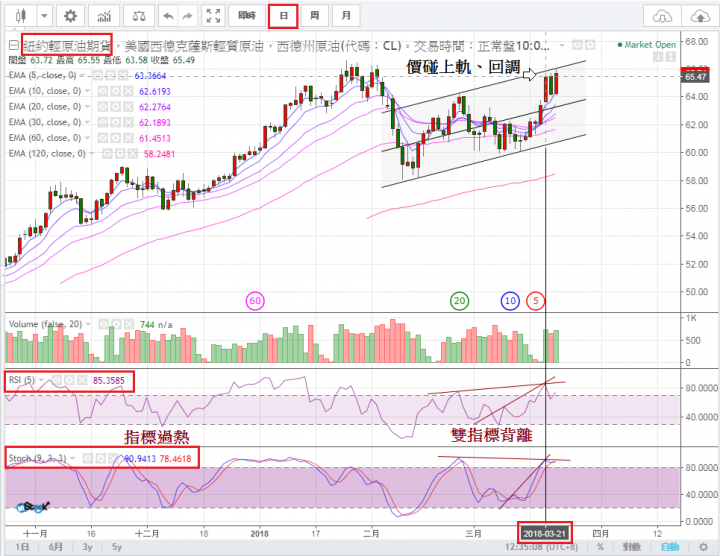Undo the last chart action
The width and height of the screenshot is (720, 556).
click(169, 16)
